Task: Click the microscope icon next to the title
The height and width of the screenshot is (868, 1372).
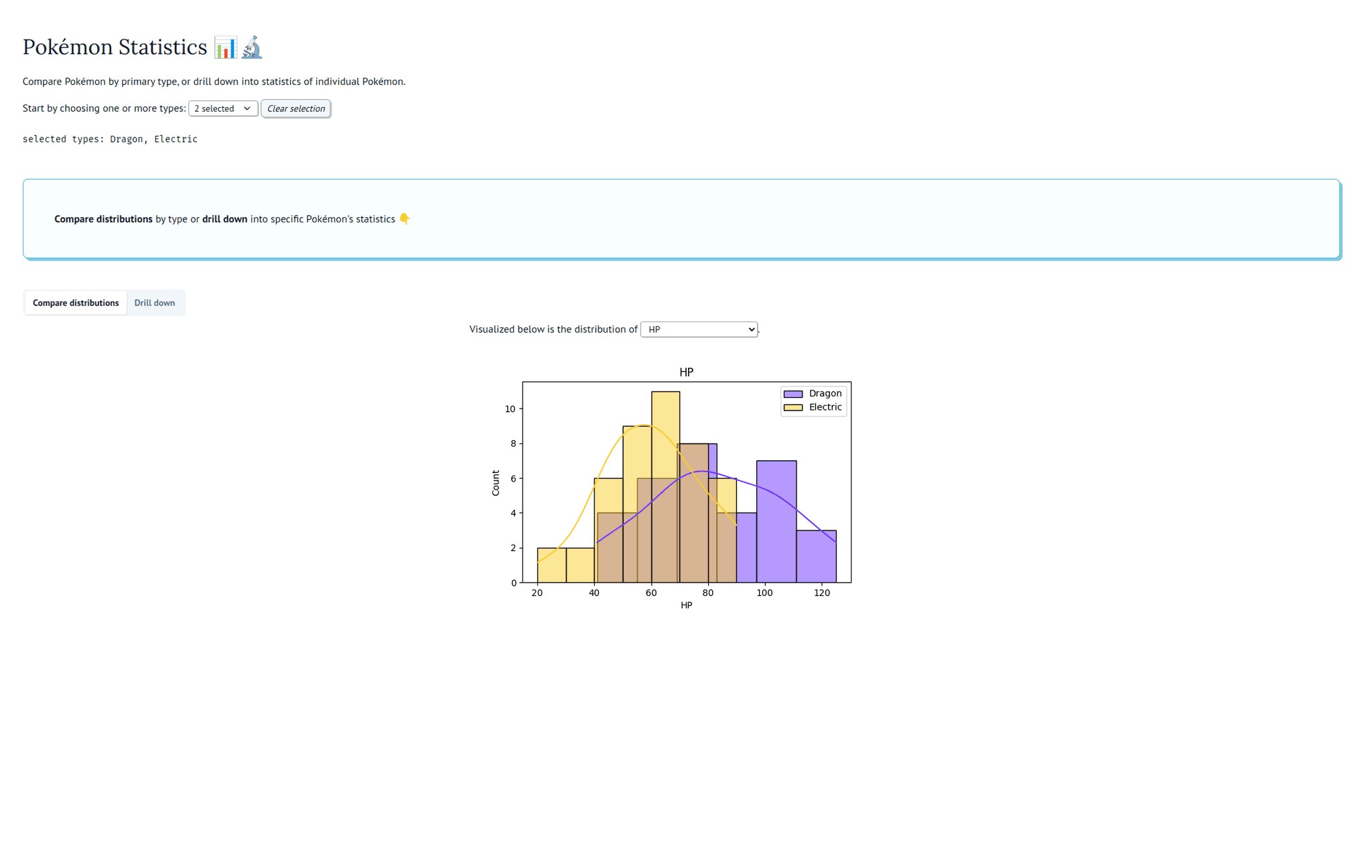Action: click(x=251, y=47)
